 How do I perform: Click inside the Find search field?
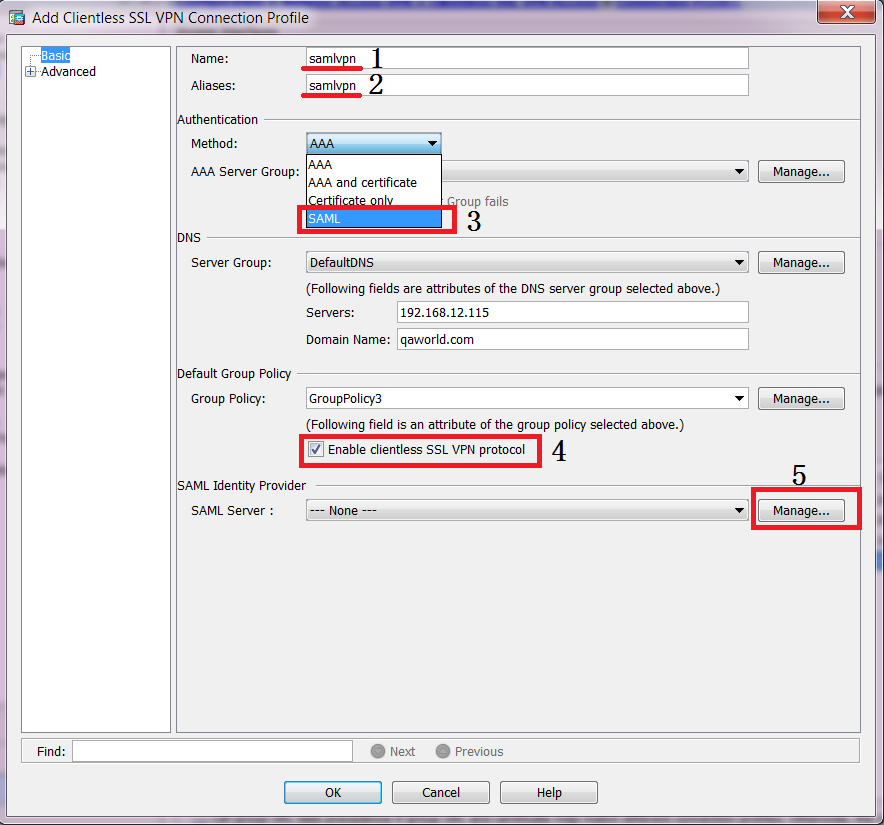click(212, 751)
